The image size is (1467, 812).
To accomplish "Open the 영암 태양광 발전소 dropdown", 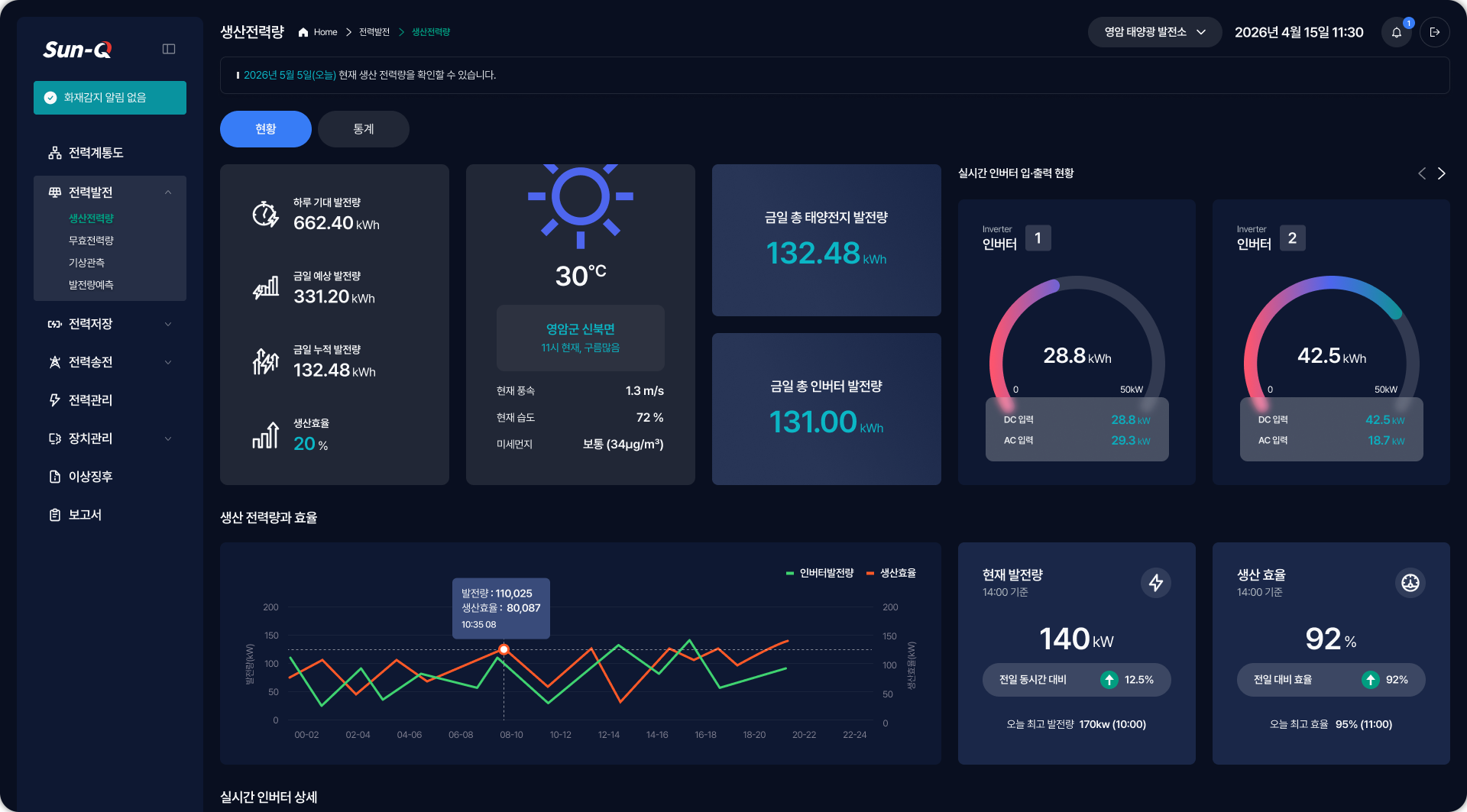I will [x=1154, y=32].
